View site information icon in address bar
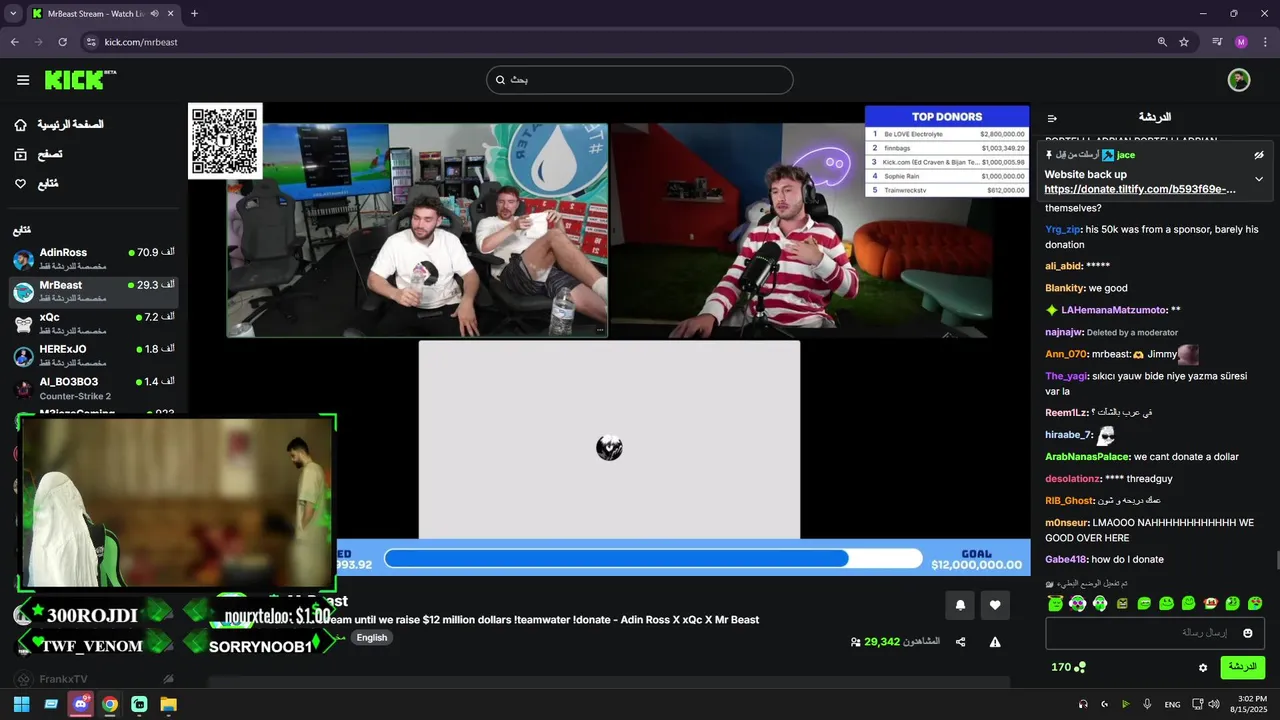Image resolution: width=1280 pixels, height=720 pixels. (x=91, y=42)
